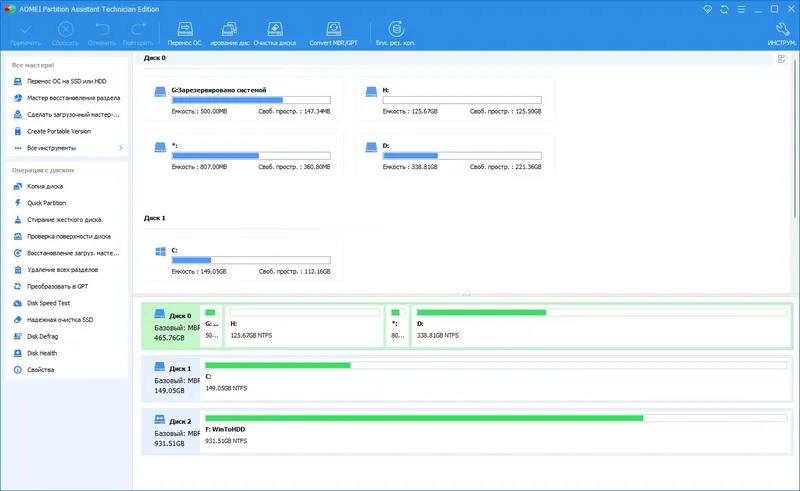Select F: WinToHDD 931.51GB block
This screenshot has height=491, width=800.
tap(496, 431)
